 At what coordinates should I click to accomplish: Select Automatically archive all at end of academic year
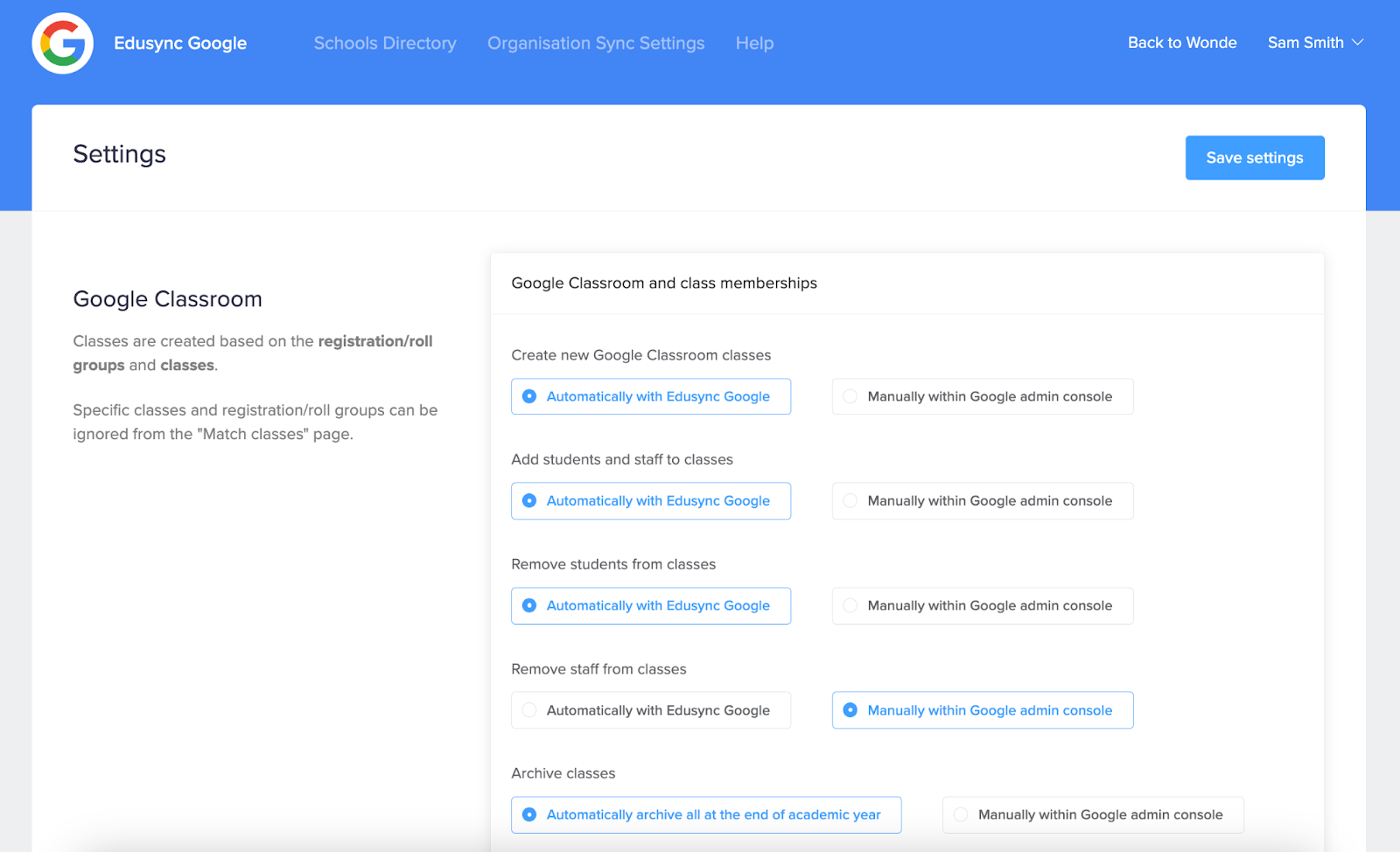click(706, 814)
